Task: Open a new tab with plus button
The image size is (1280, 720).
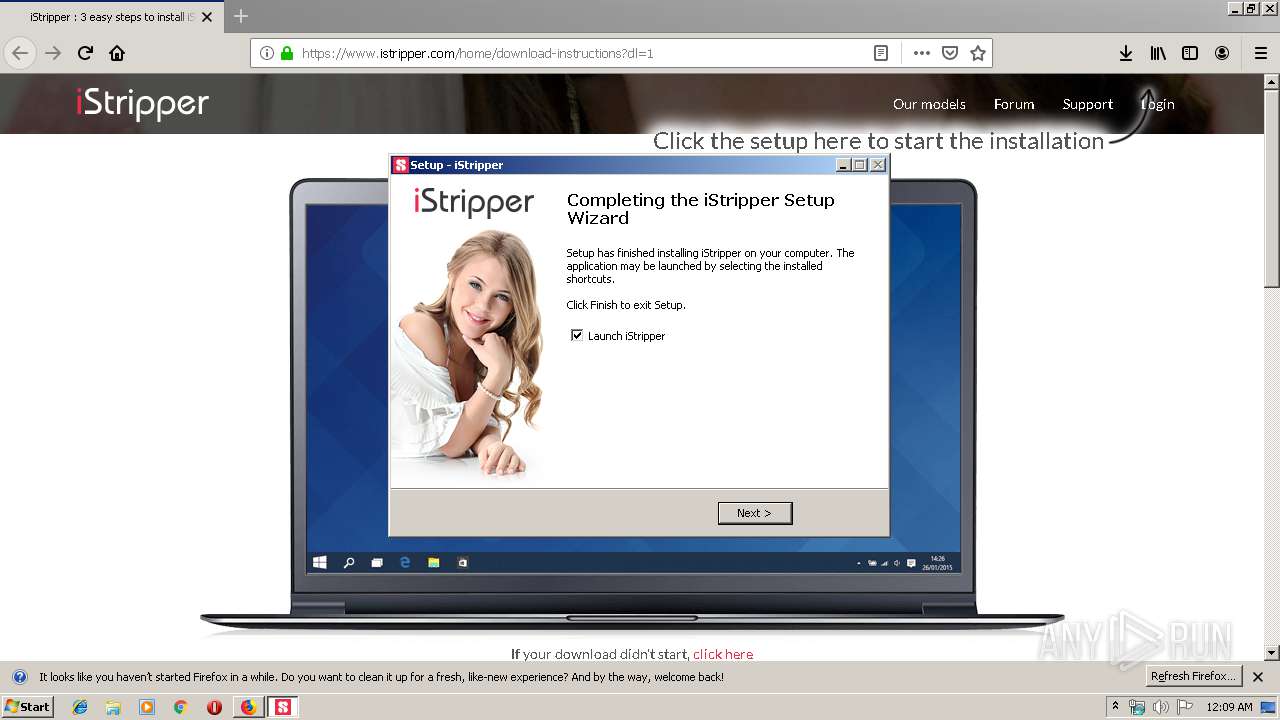Action: click(241, 16)
